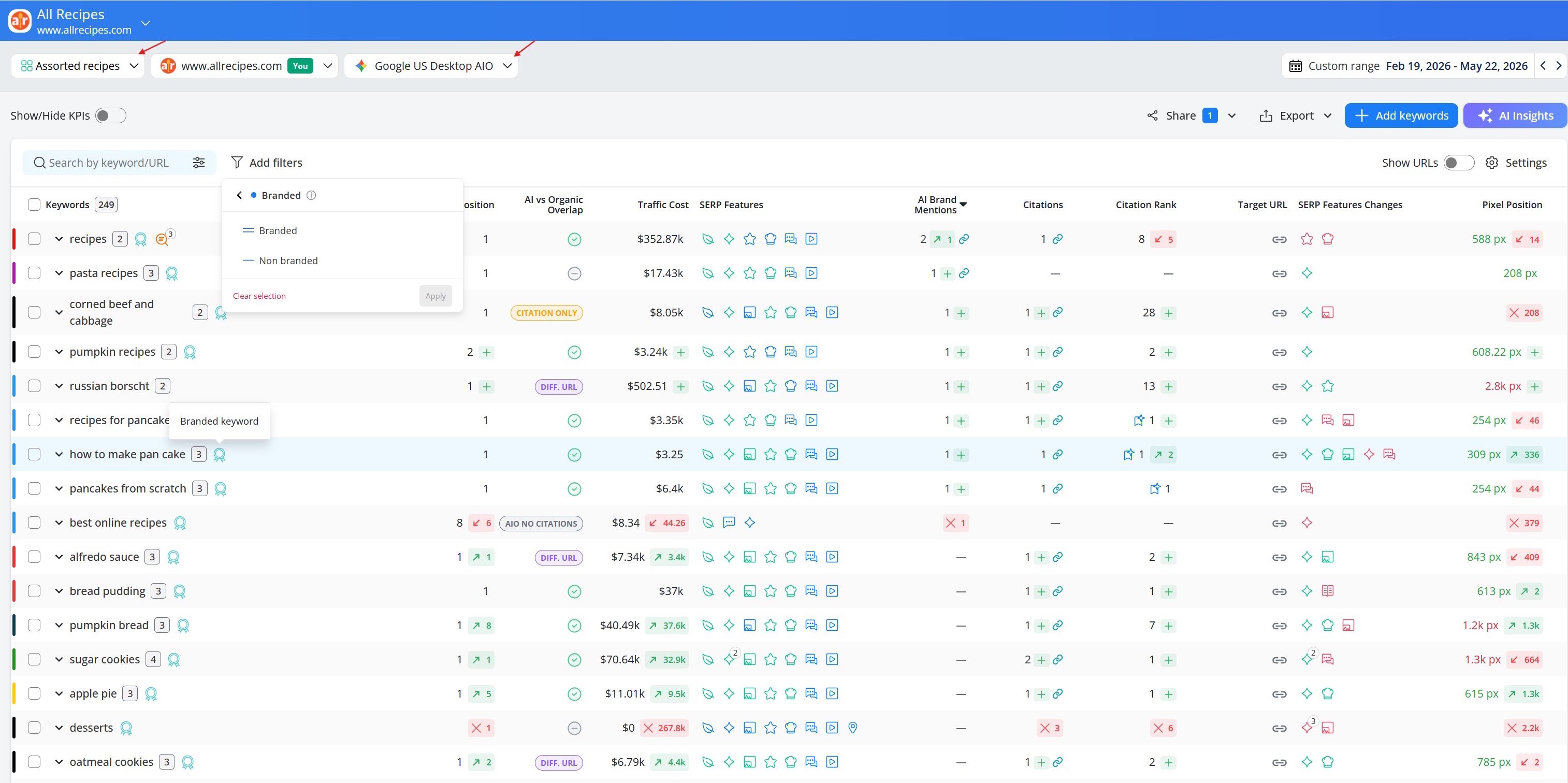1568x783 pixels.
Task: Check the recipes row checkbox
Action: point(34,239)
